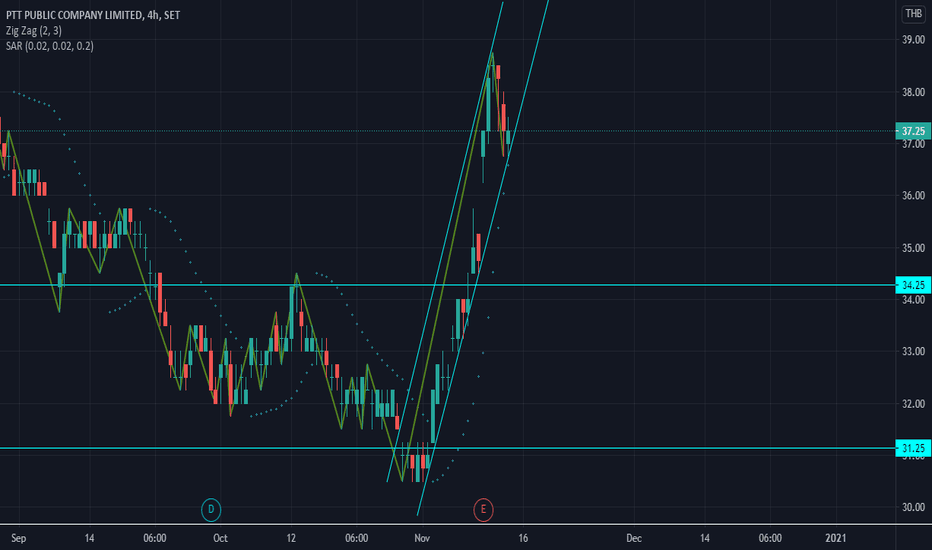This screenshot has width=932, height=550.
Task: Click the Oct date label on time axis
Action: [220, 538]
